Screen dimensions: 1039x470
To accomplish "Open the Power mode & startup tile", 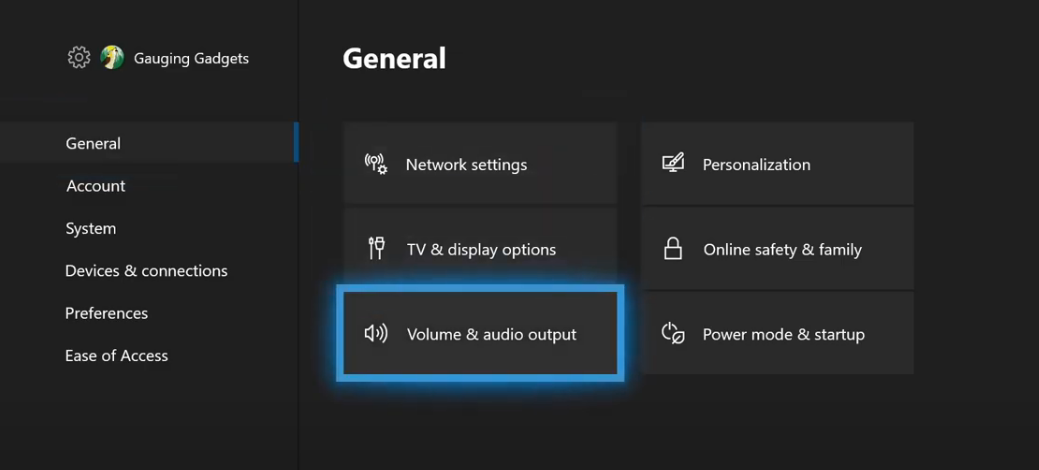I will click(x=777, y=334).
